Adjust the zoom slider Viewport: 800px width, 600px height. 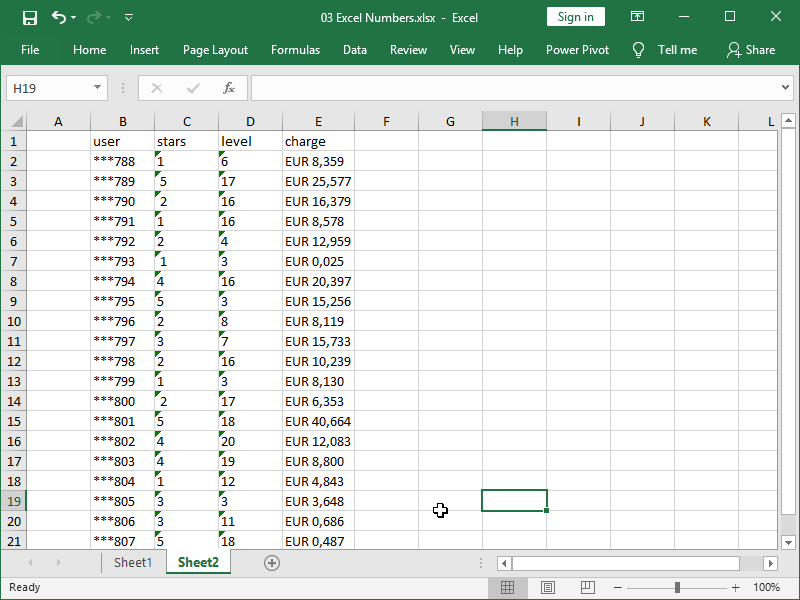(x=677, y=587)
